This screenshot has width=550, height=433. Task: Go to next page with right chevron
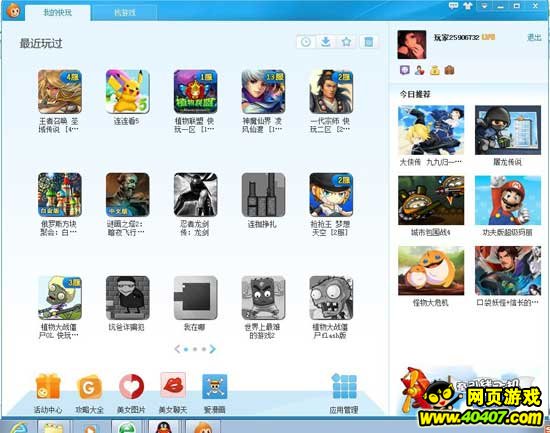213,349
